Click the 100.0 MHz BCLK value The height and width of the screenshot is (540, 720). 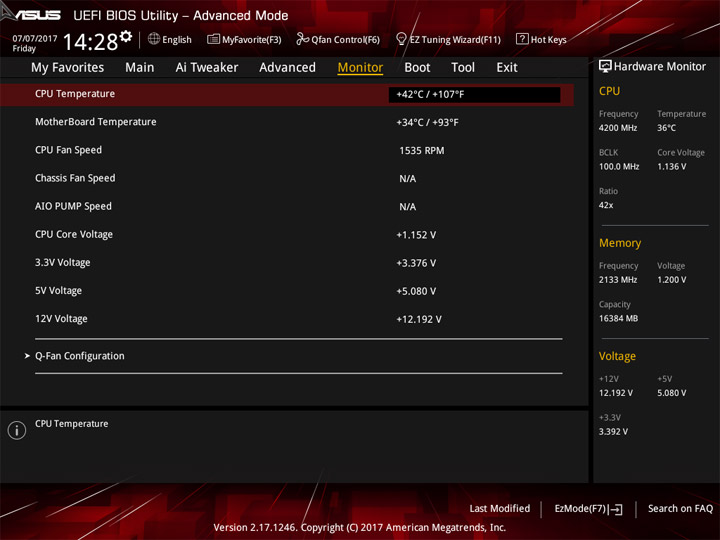619,166
